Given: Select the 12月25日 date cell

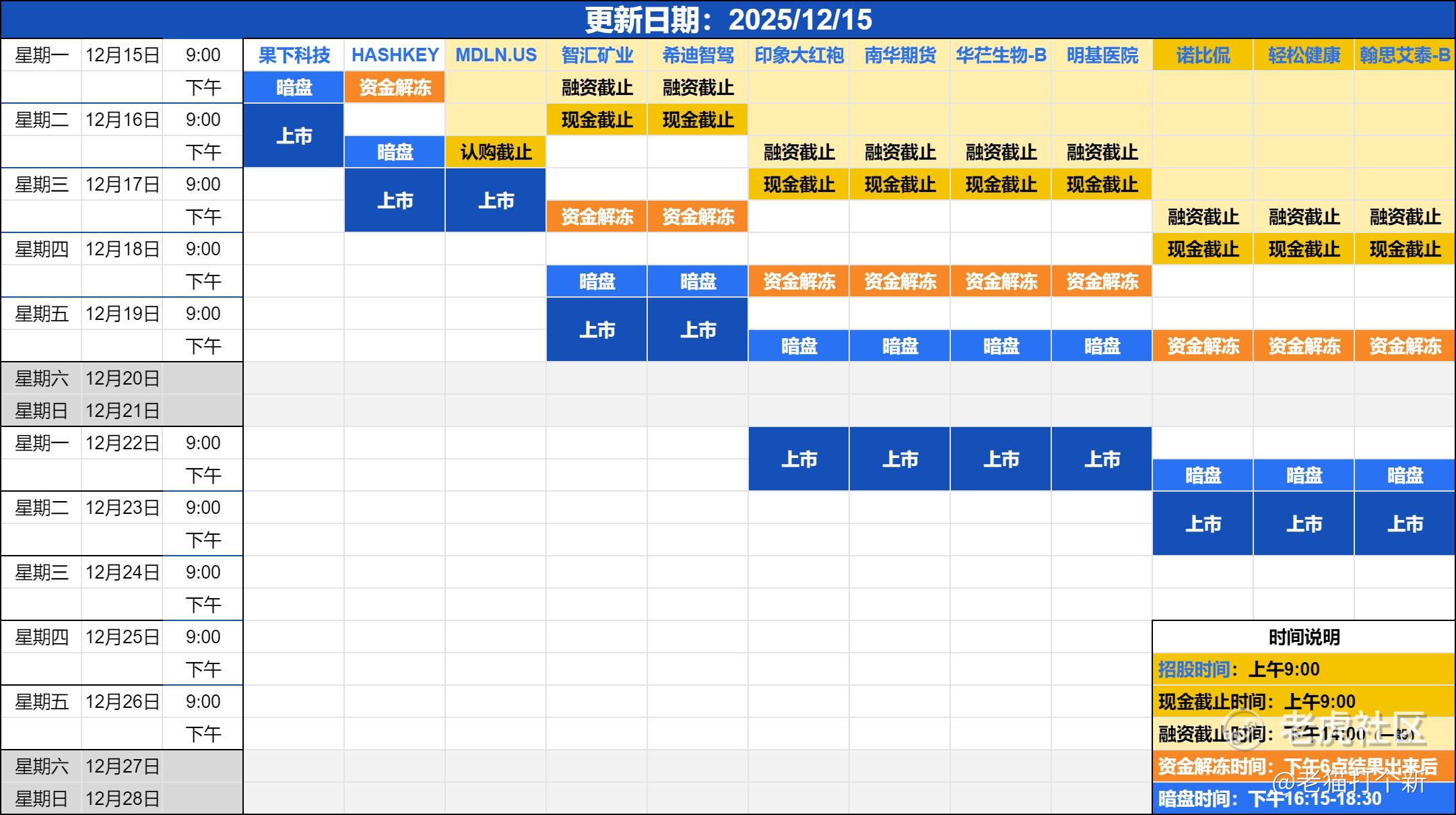Looking at the screenshot, I should coord(122,637).
